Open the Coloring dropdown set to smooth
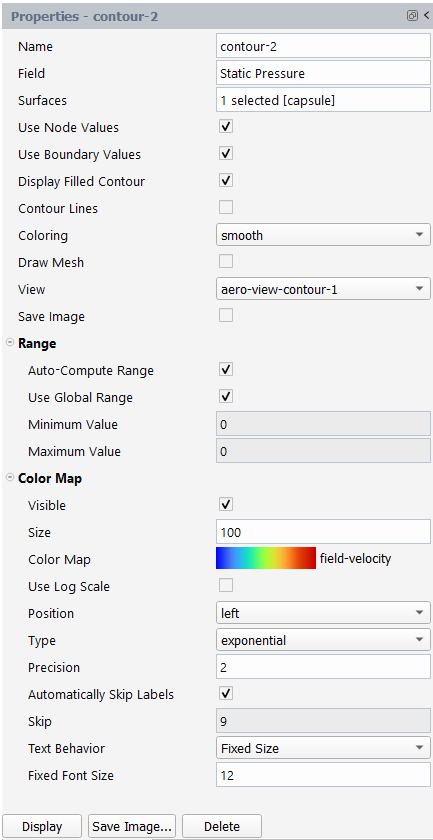Screen dimensions: 433x840 point(323,235)
